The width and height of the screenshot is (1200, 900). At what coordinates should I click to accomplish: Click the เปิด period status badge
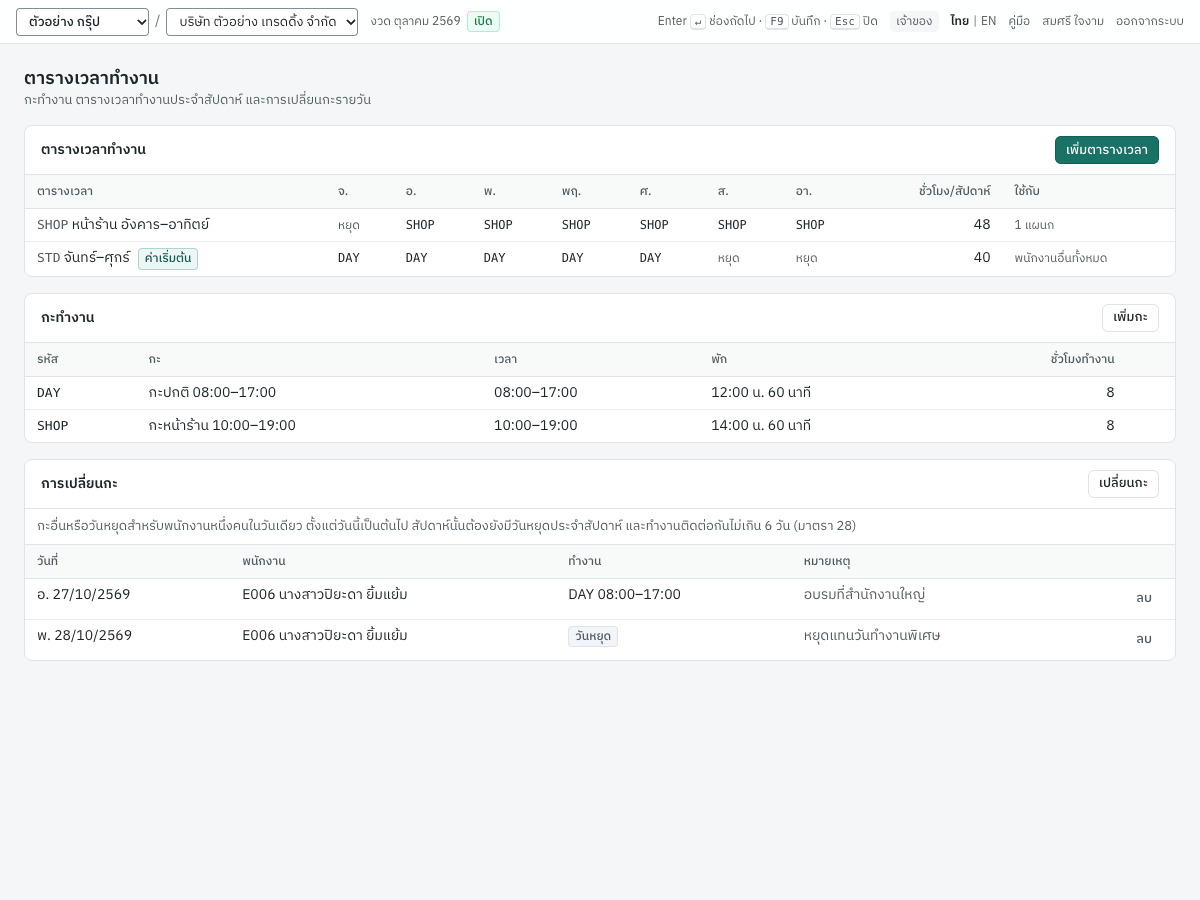pos(483,22)
